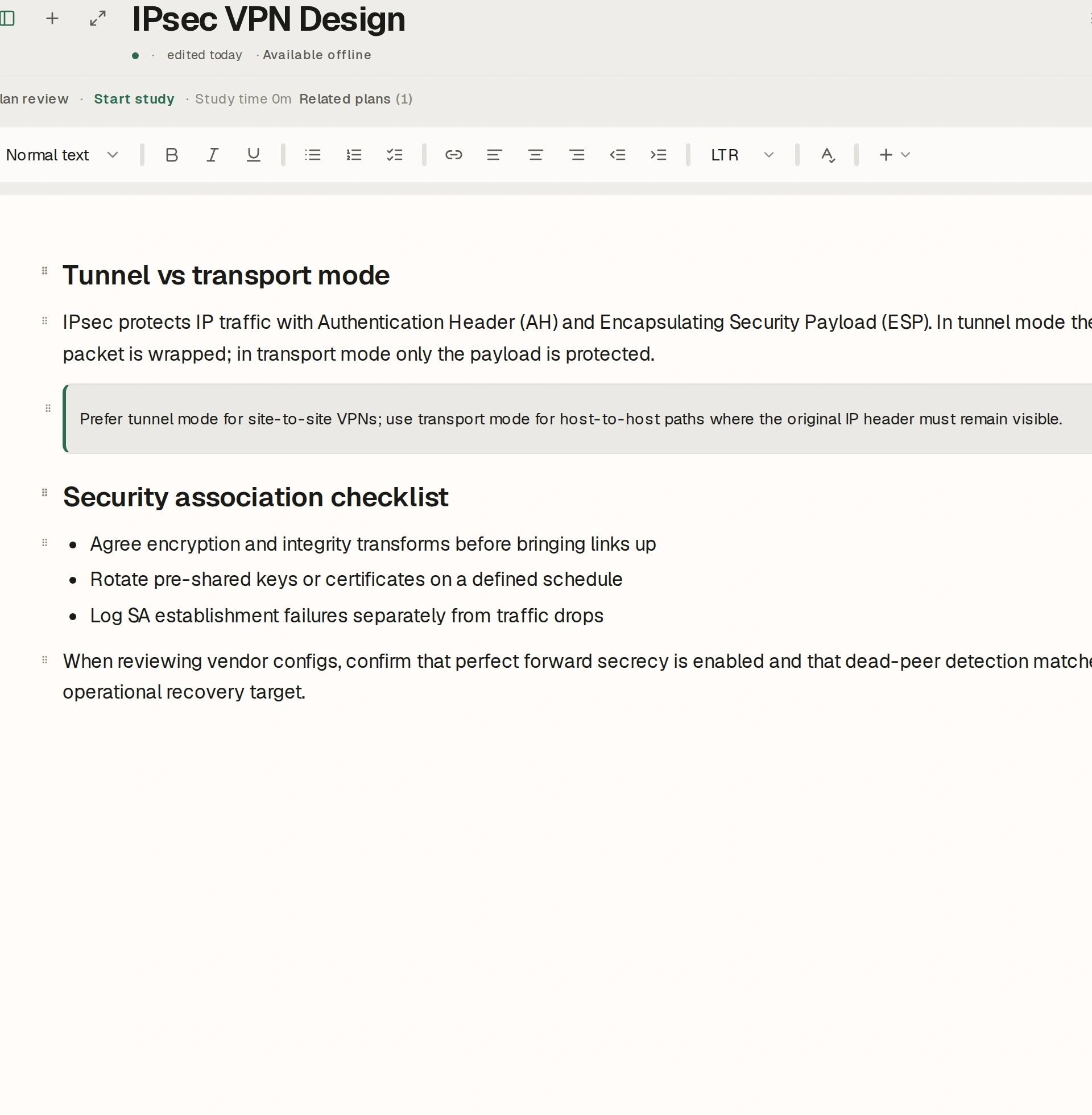Align text left
1092x1115 pixels.
[x=494, y=155]
